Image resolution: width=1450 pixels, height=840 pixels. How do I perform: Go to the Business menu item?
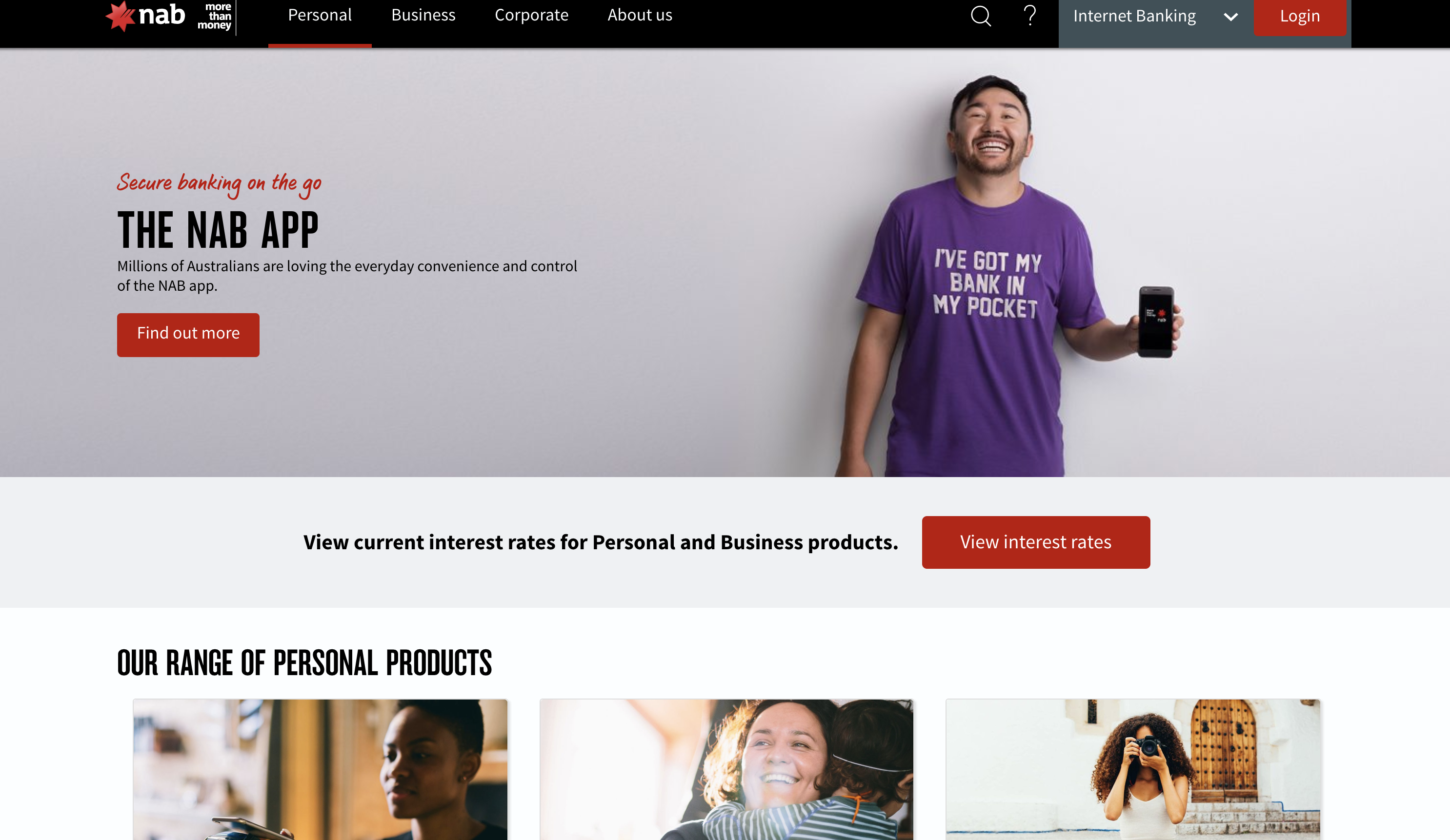(x=423, y=15)
